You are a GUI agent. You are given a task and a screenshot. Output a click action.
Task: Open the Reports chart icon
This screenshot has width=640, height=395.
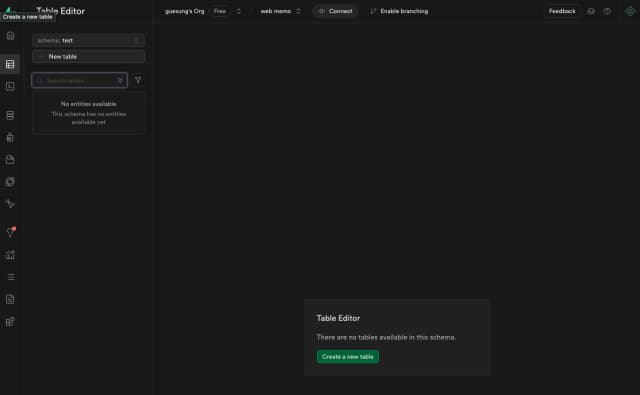(10, 255)
